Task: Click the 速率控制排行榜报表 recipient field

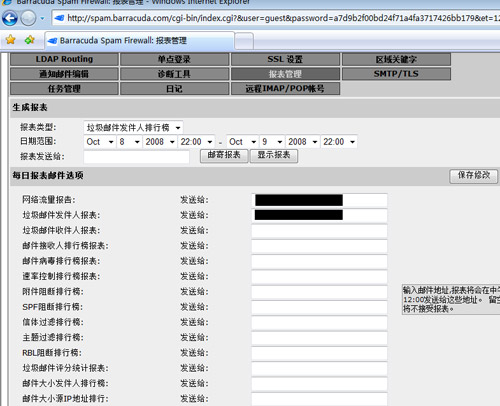Action: [319, 277]
